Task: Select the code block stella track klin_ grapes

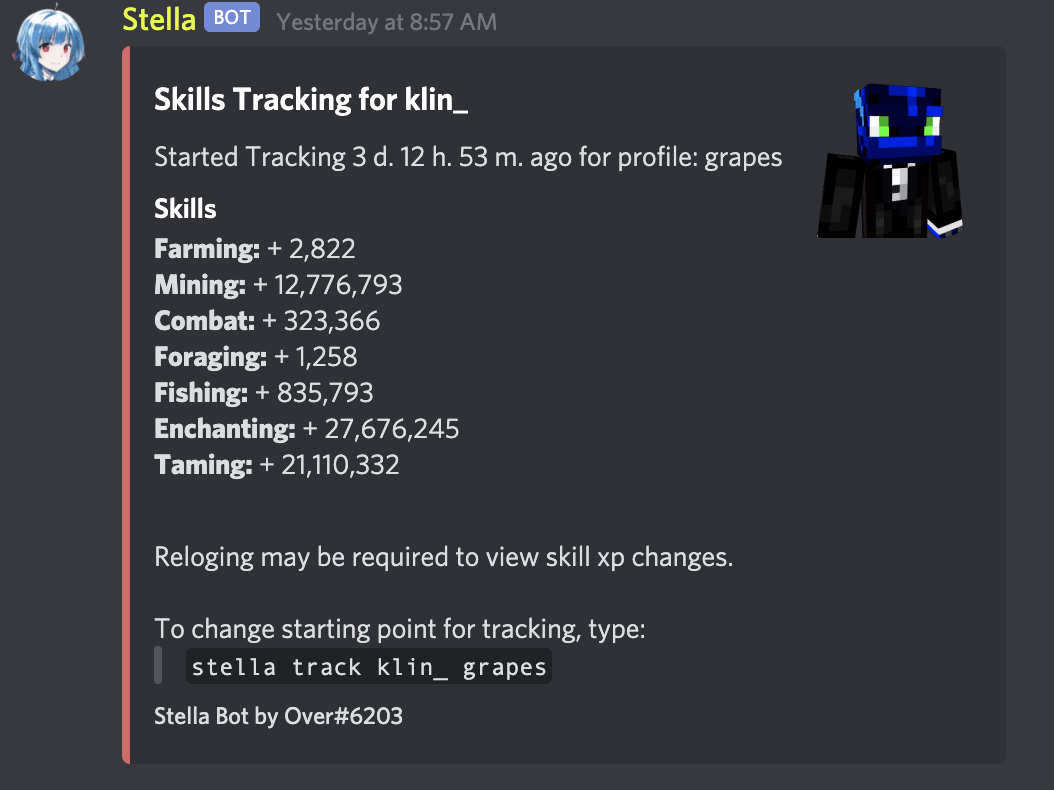Action: (368, 666)
